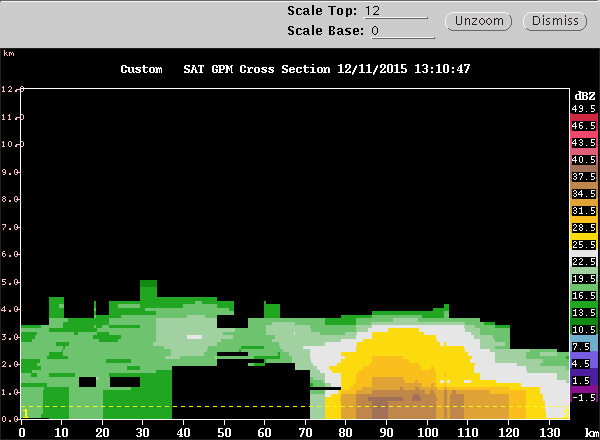Viewport: 600px width, 440px height.
Task: Select the 16.5 dBZ color legend entry
Action: tap(584, 296)
